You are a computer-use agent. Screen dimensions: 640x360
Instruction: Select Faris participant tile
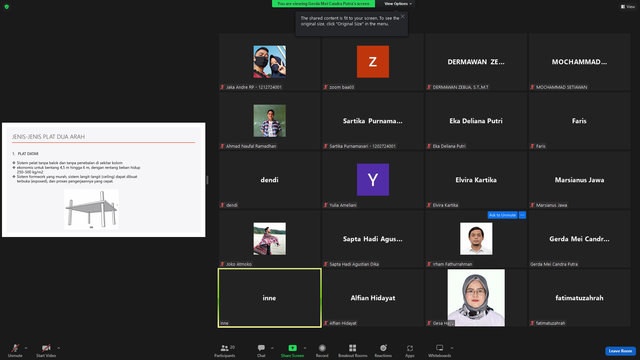579,121
